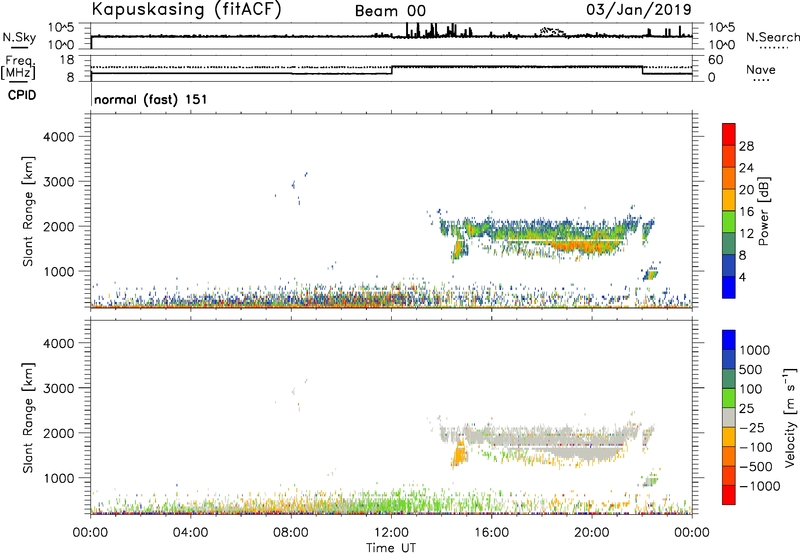Click the "1000" tick in velocity panel

point(58,478)
